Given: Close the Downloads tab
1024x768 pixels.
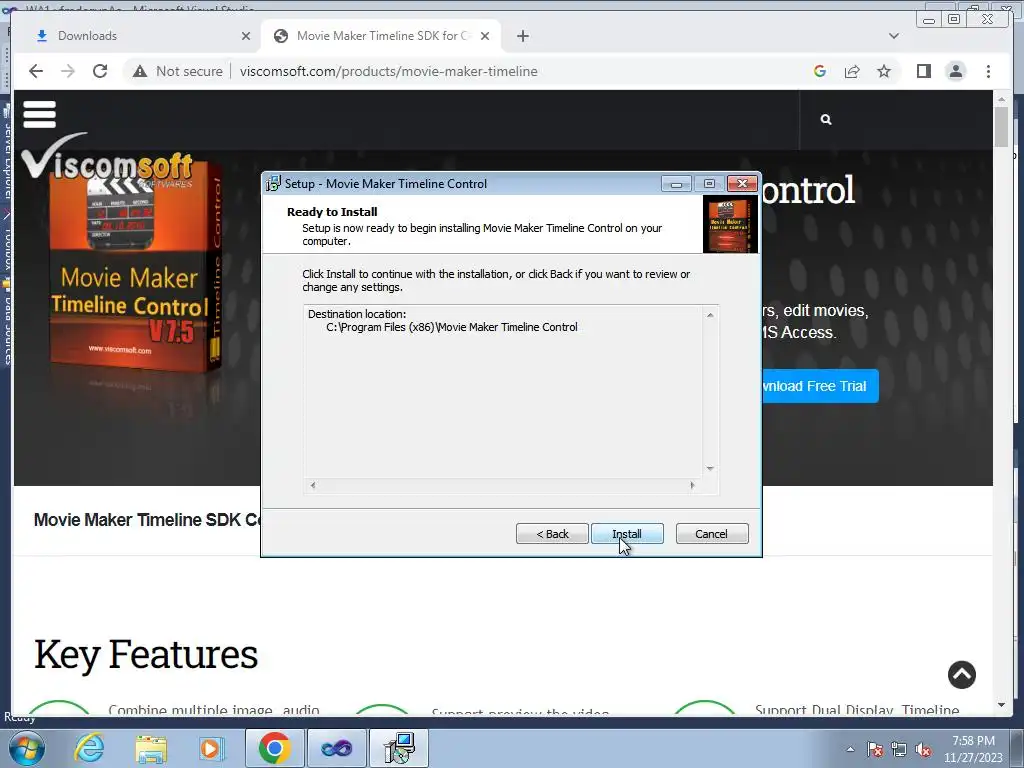Looking at the screenshot, I should point(246,36).
